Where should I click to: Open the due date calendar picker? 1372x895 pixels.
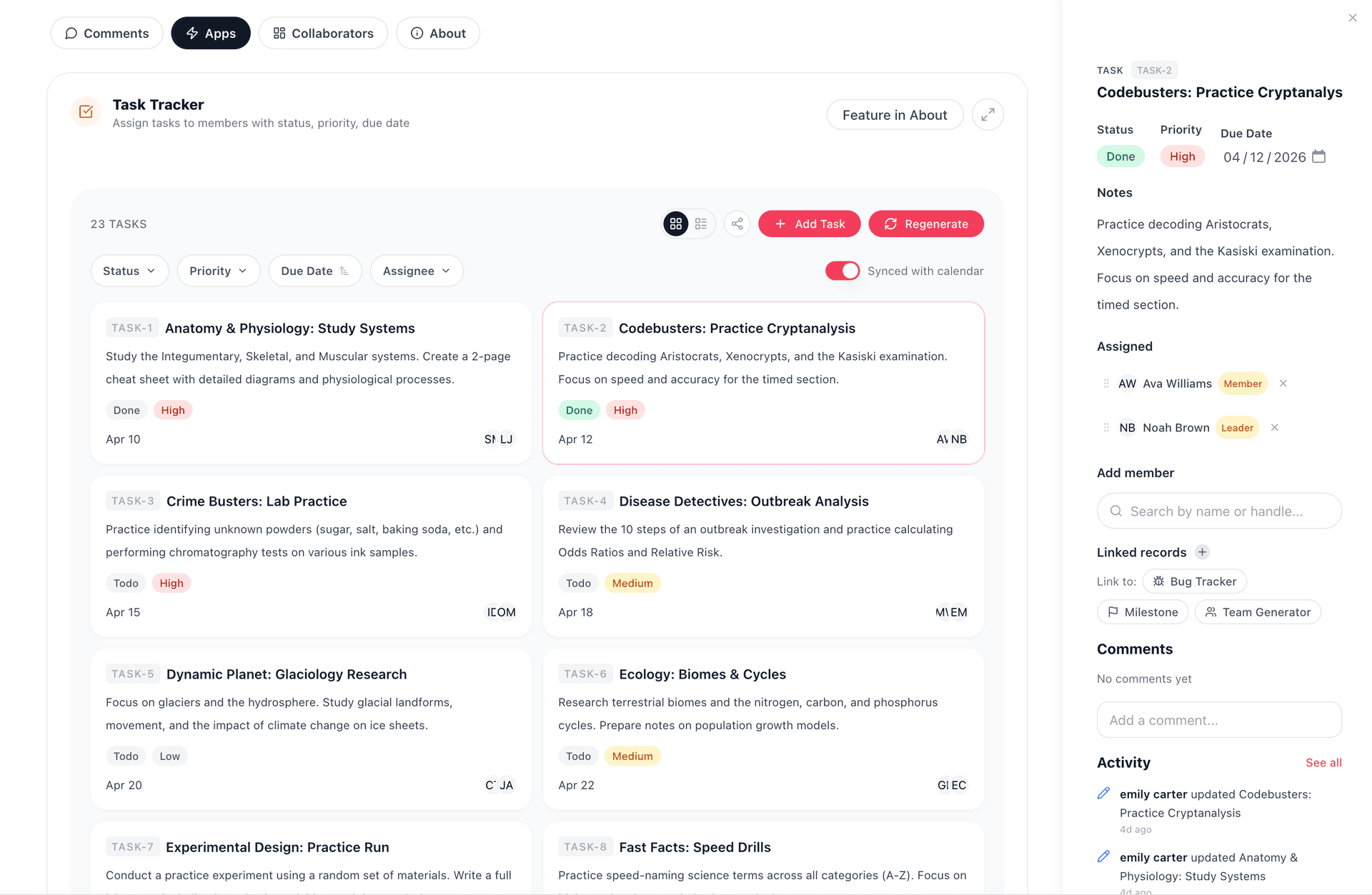coord(1319,156)
